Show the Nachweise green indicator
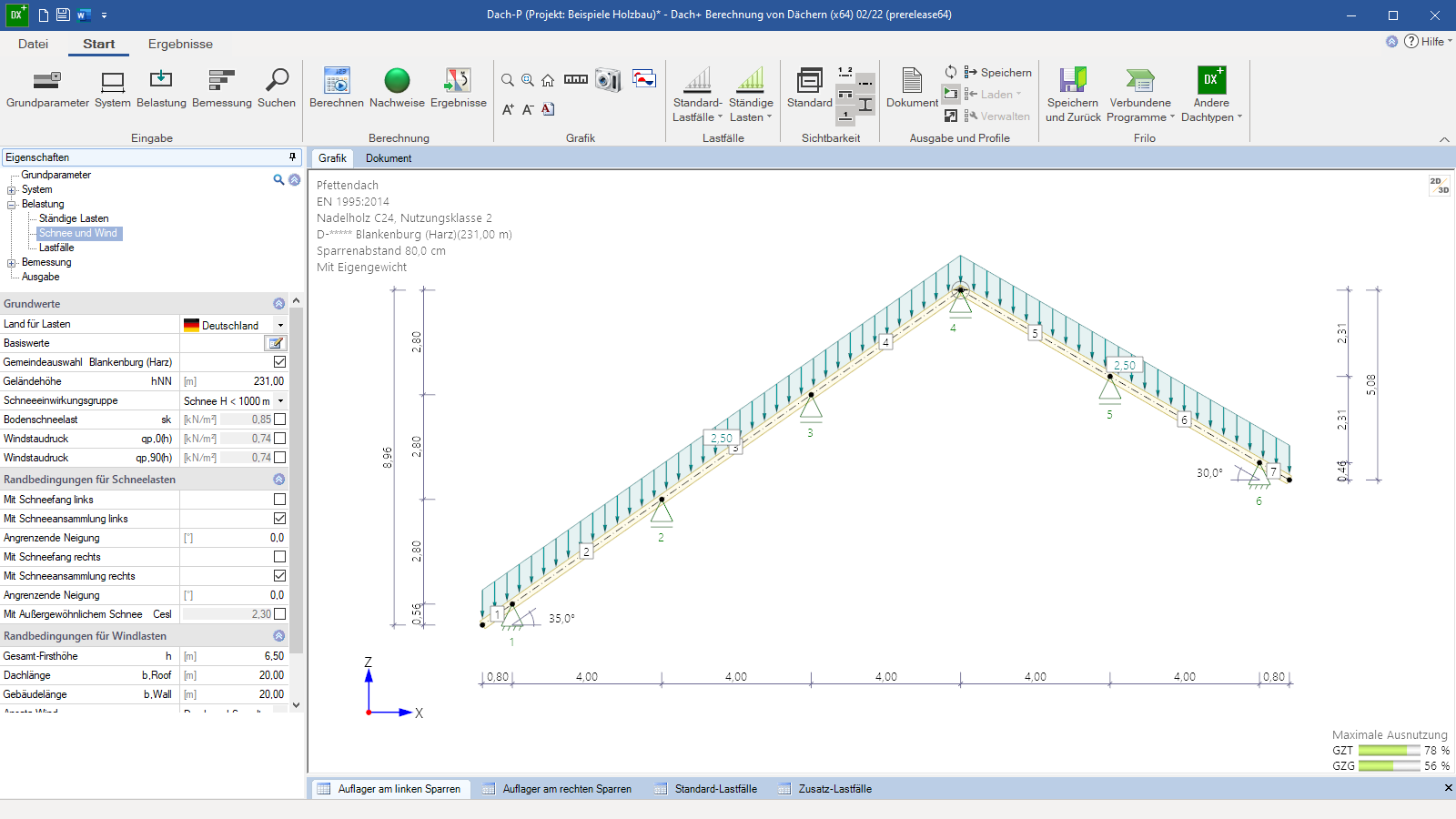 point(397,88)
